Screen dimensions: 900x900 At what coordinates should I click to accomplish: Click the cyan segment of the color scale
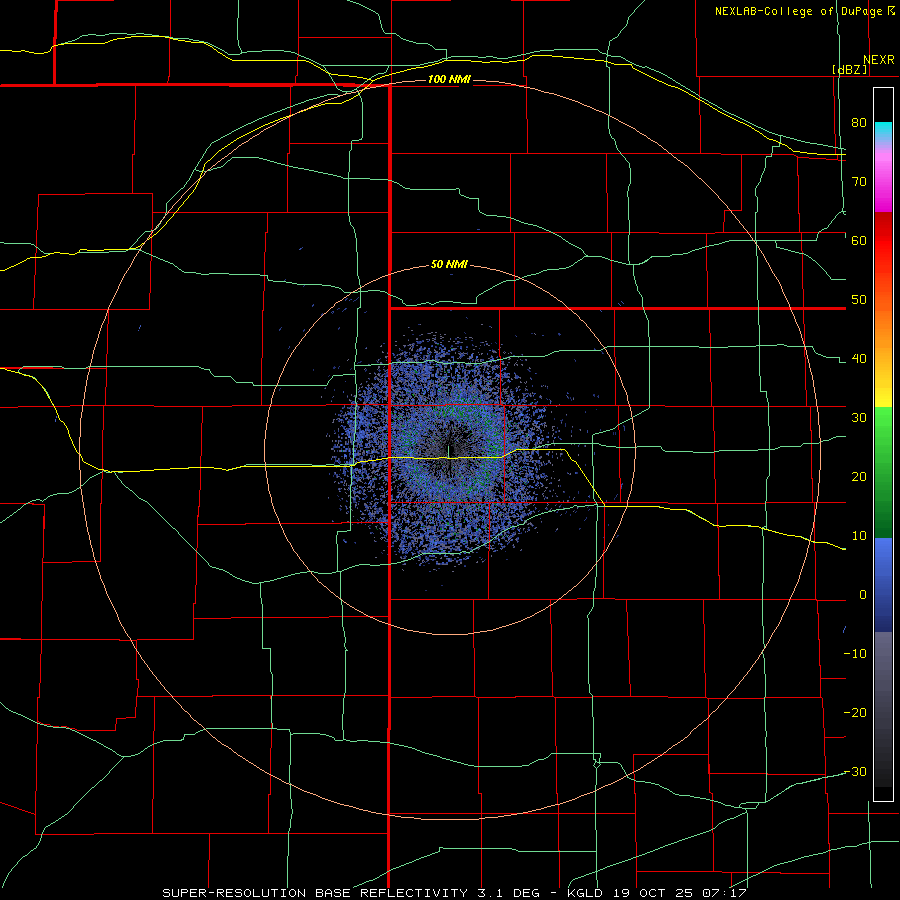(x=883, y=130)
